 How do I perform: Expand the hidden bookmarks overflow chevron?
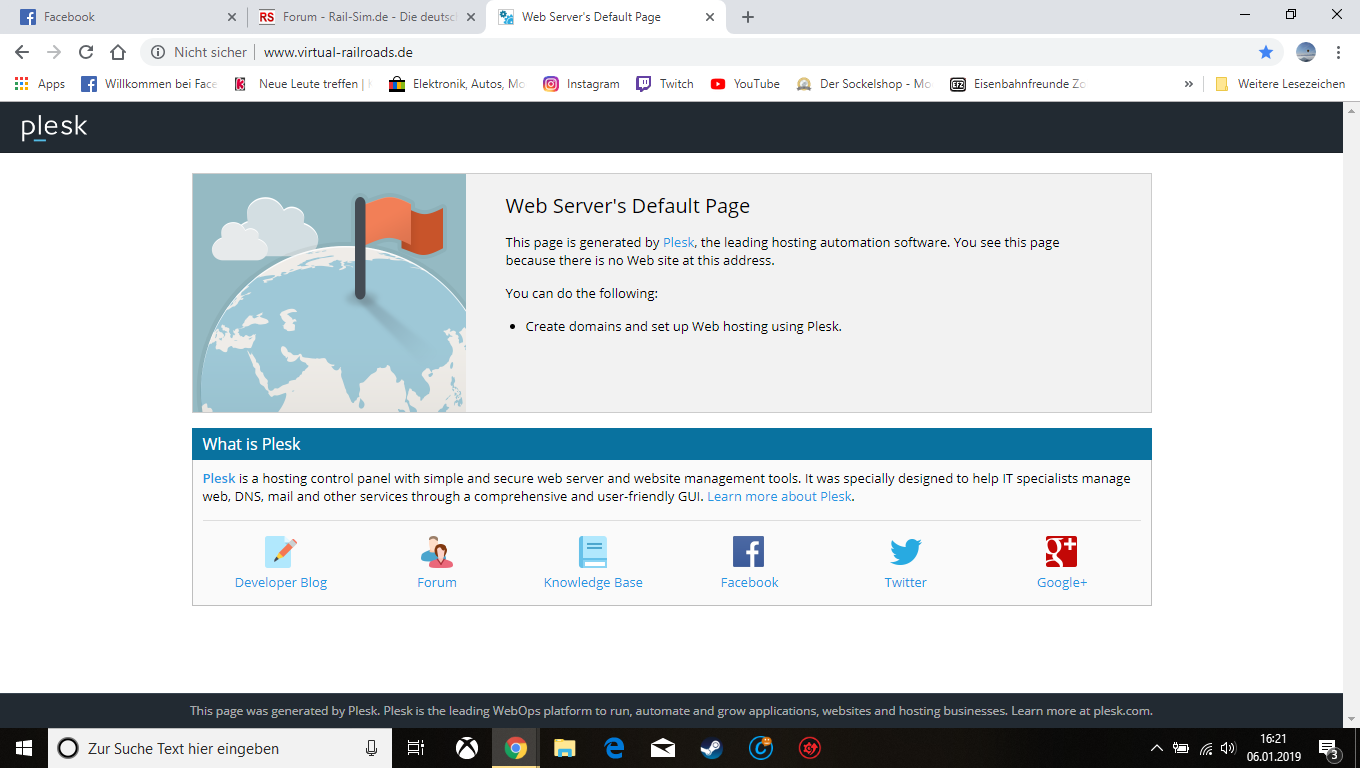point(1189,84)
